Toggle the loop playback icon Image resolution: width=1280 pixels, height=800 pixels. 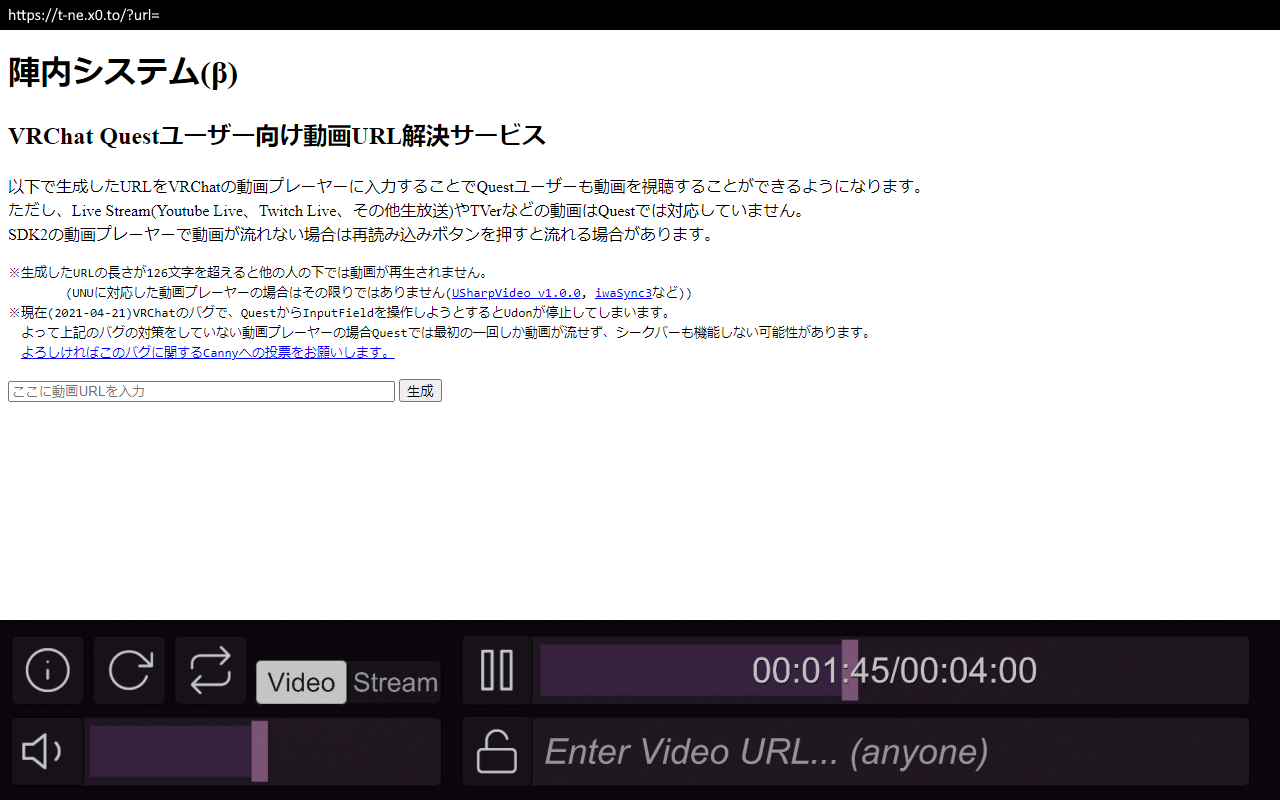click(210, 670)
